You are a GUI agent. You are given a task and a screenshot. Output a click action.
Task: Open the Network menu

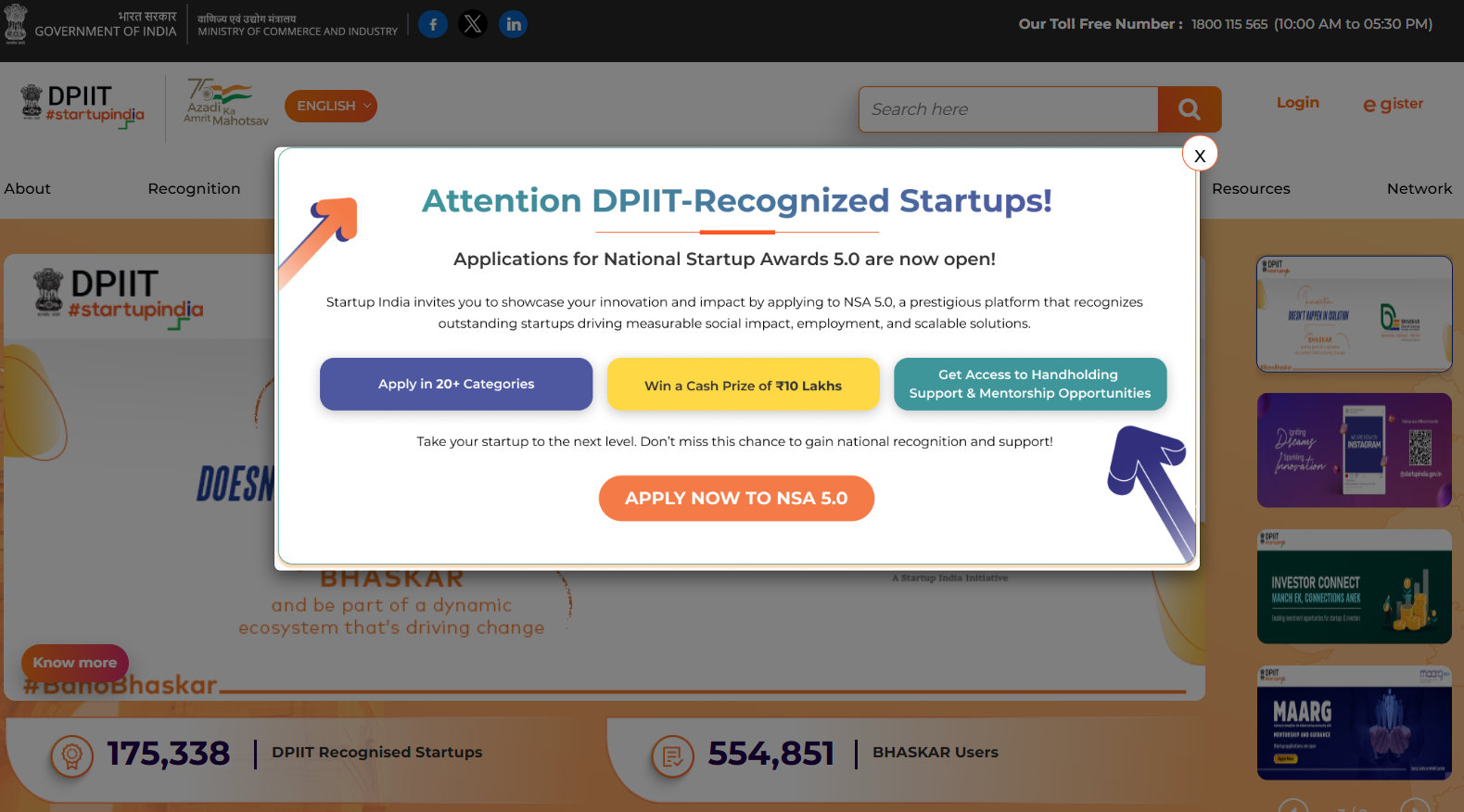pyautogui.click(x=1419, y=188)
